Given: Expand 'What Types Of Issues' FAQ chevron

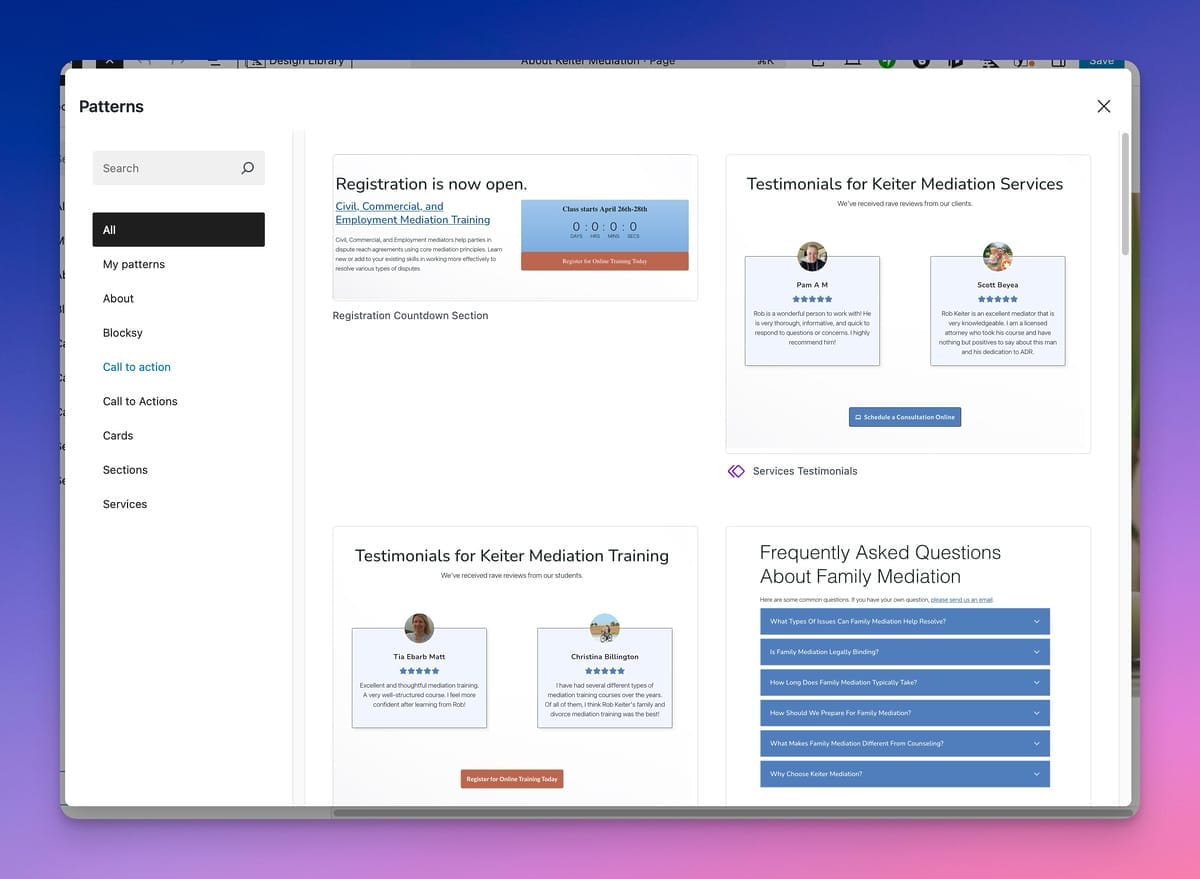Looking at the screenshot, I should pos(1036,621).
